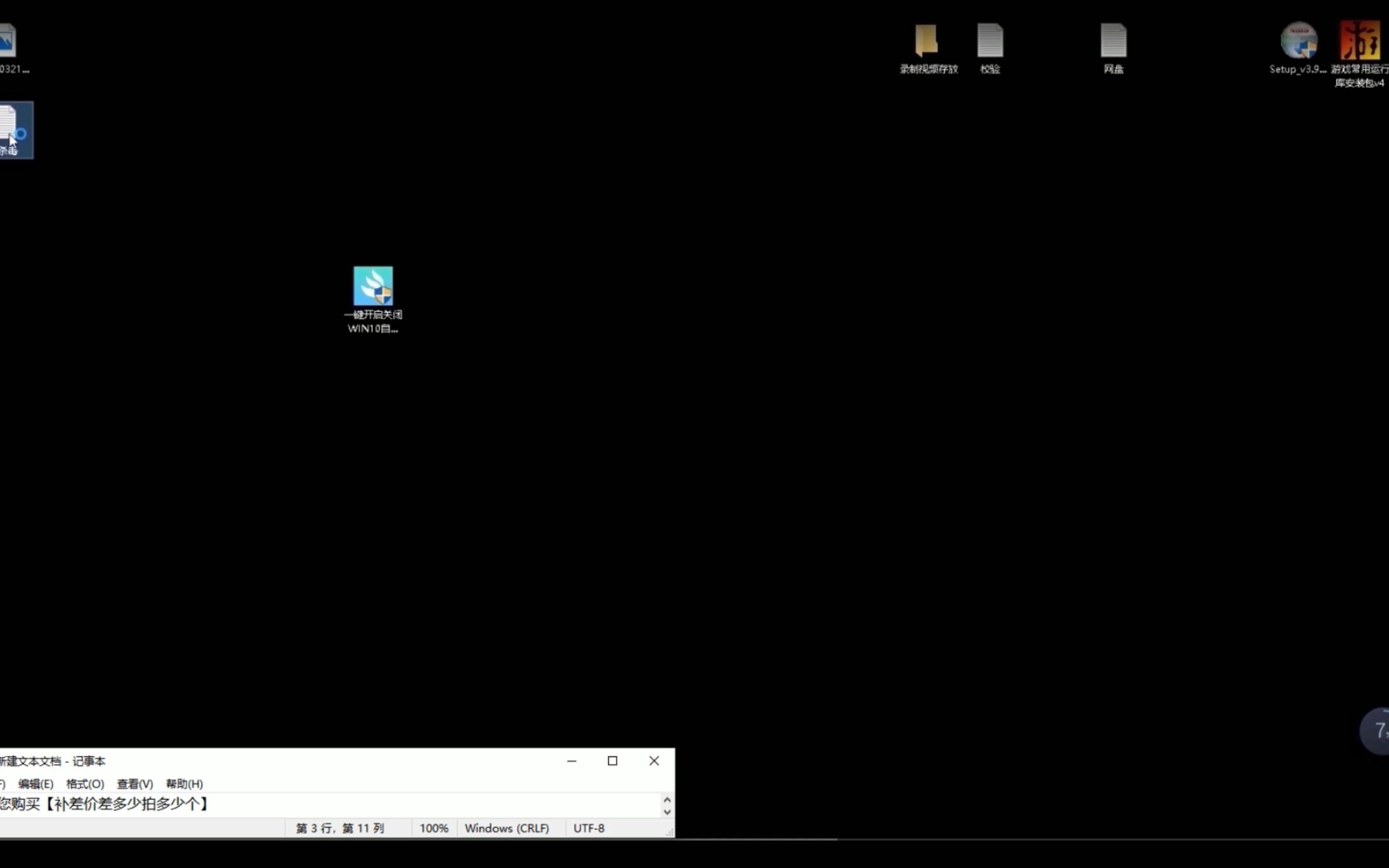This screenshot has height=868, width=1389.
Task: Click the Notepad title 新建文本文档 - 记事本
Action: click(x=52, y=761)
